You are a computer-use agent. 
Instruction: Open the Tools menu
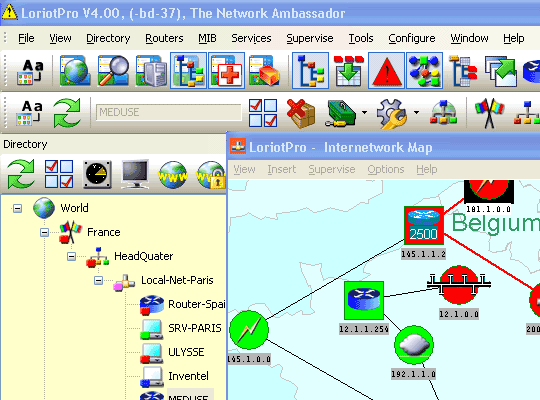tap(361, 38)
